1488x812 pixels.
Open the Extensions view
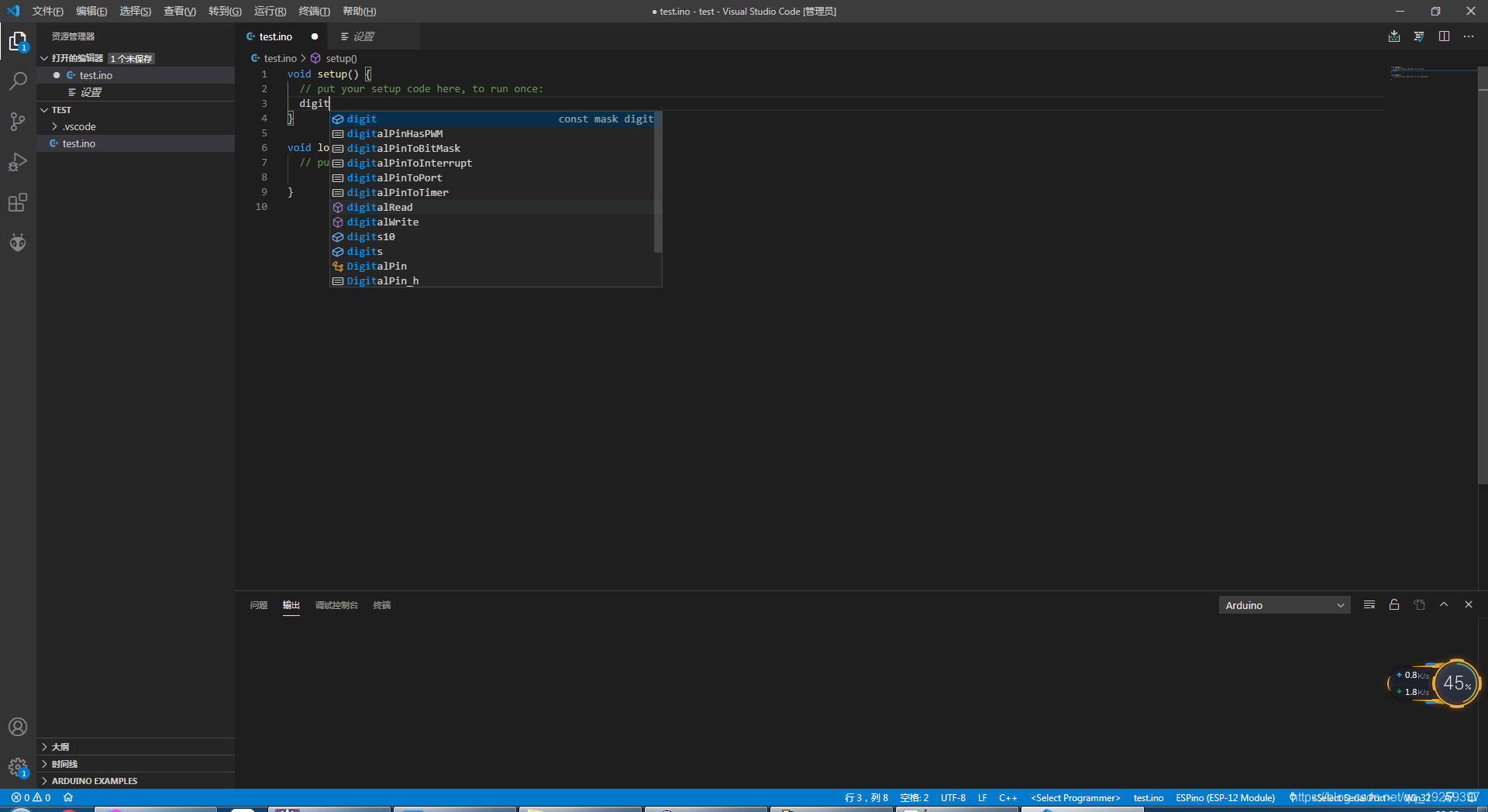[x=18, y=202]
